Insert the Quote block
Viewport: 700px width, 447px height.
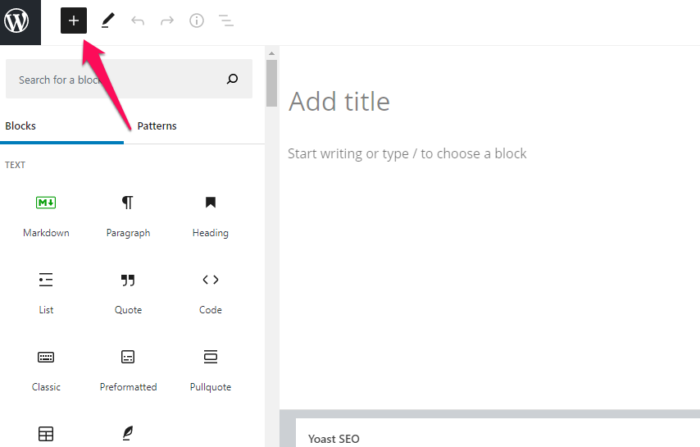(x=128, y=292)
